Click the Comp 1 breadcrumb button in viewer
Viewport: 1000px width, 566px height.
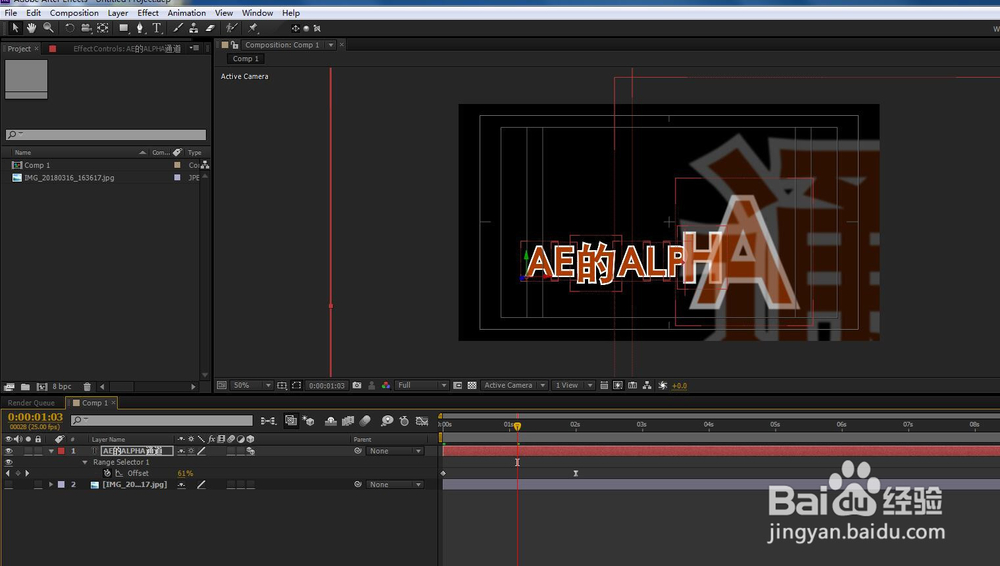click(246, 59)
